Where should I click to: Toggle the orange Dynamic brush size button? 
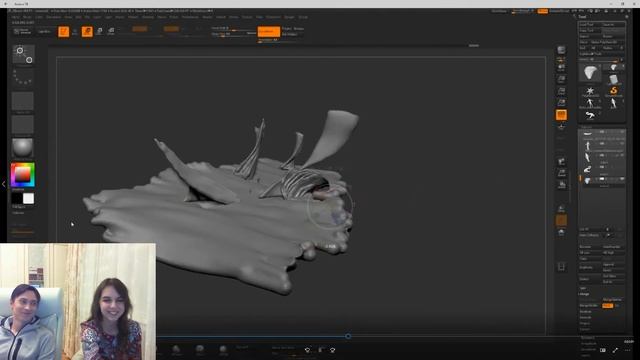pos(269,31)
